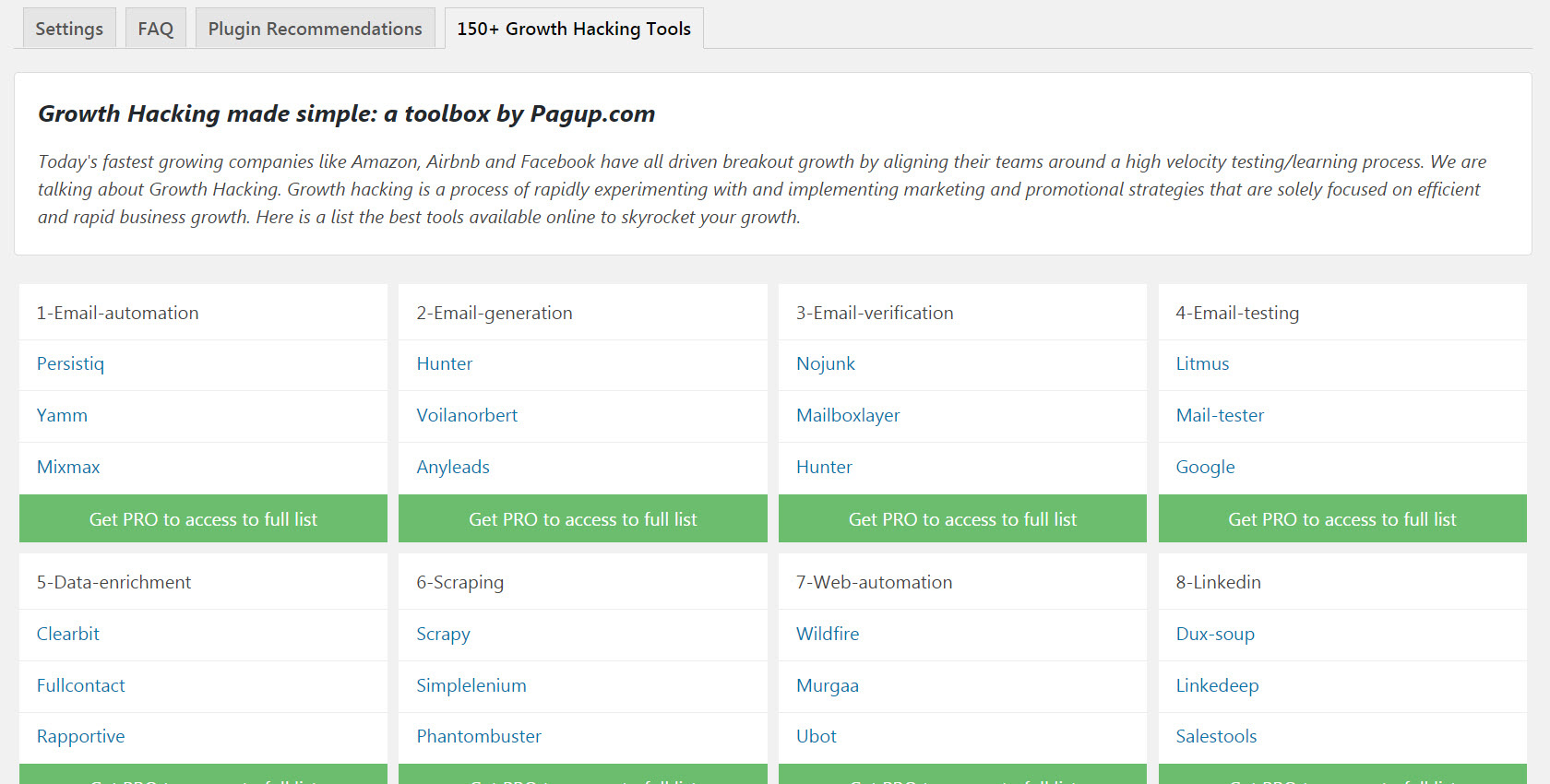Click the Phantombuster scraping link
1550x784 pixels.
479,736
